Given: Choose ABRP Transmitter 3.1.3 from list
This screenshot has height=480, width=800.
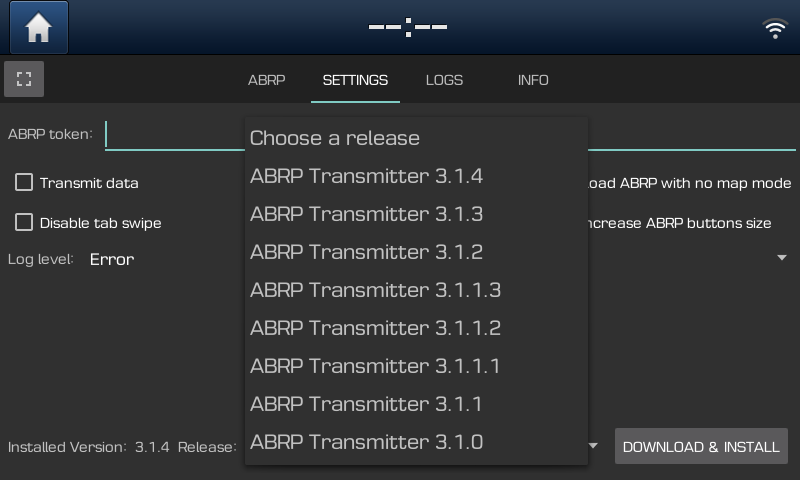Looking at the screenshot, I should click(x=416, y=214).
